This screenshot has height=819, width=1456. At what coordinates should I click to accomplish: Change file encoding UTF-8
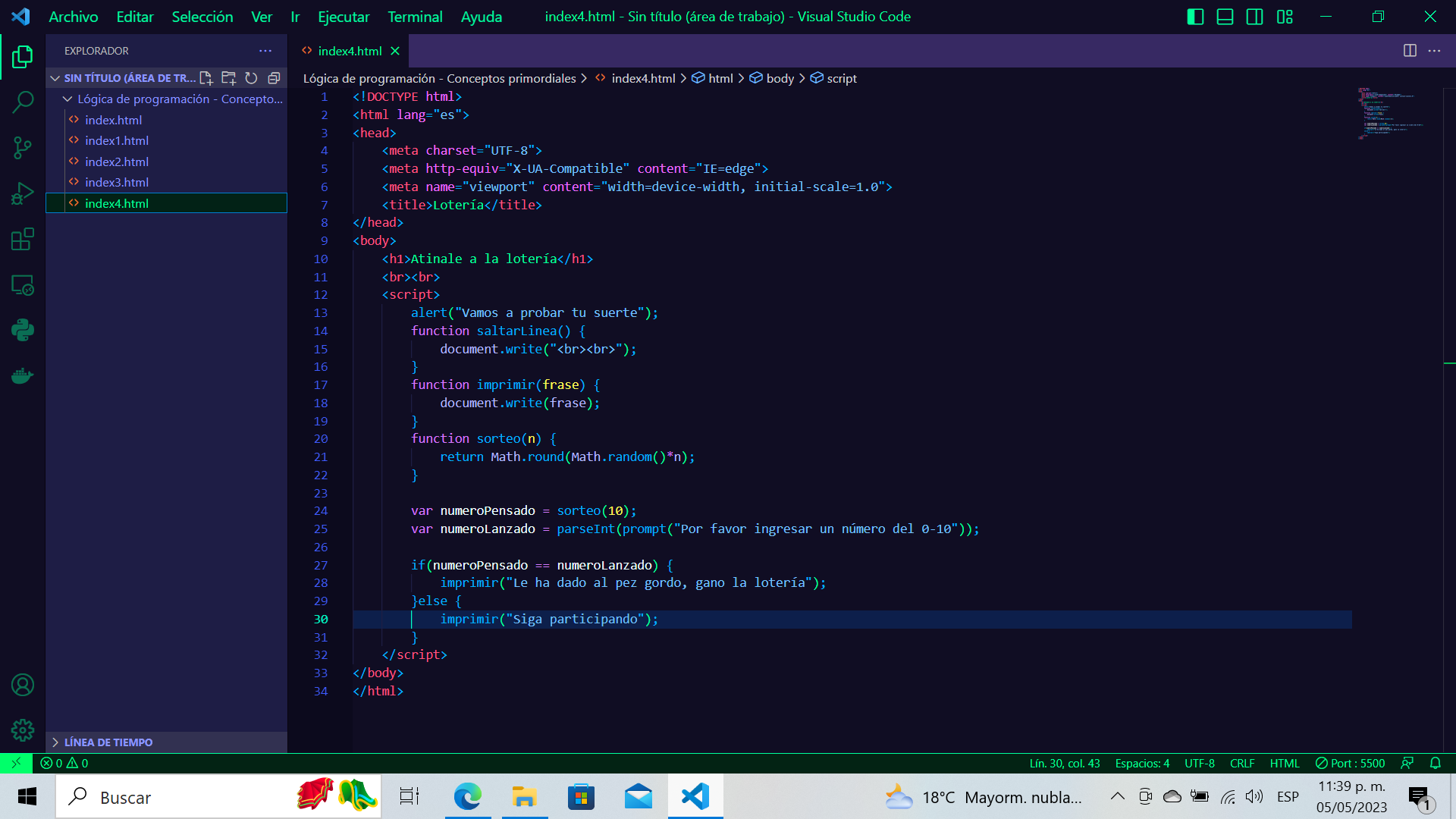[1200, 763]
